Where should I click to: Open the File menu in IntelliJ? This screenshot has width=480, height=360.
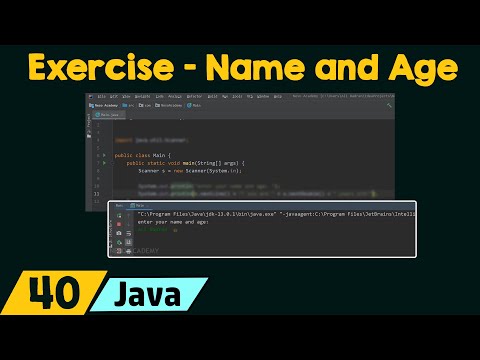(x=101, y=96)
